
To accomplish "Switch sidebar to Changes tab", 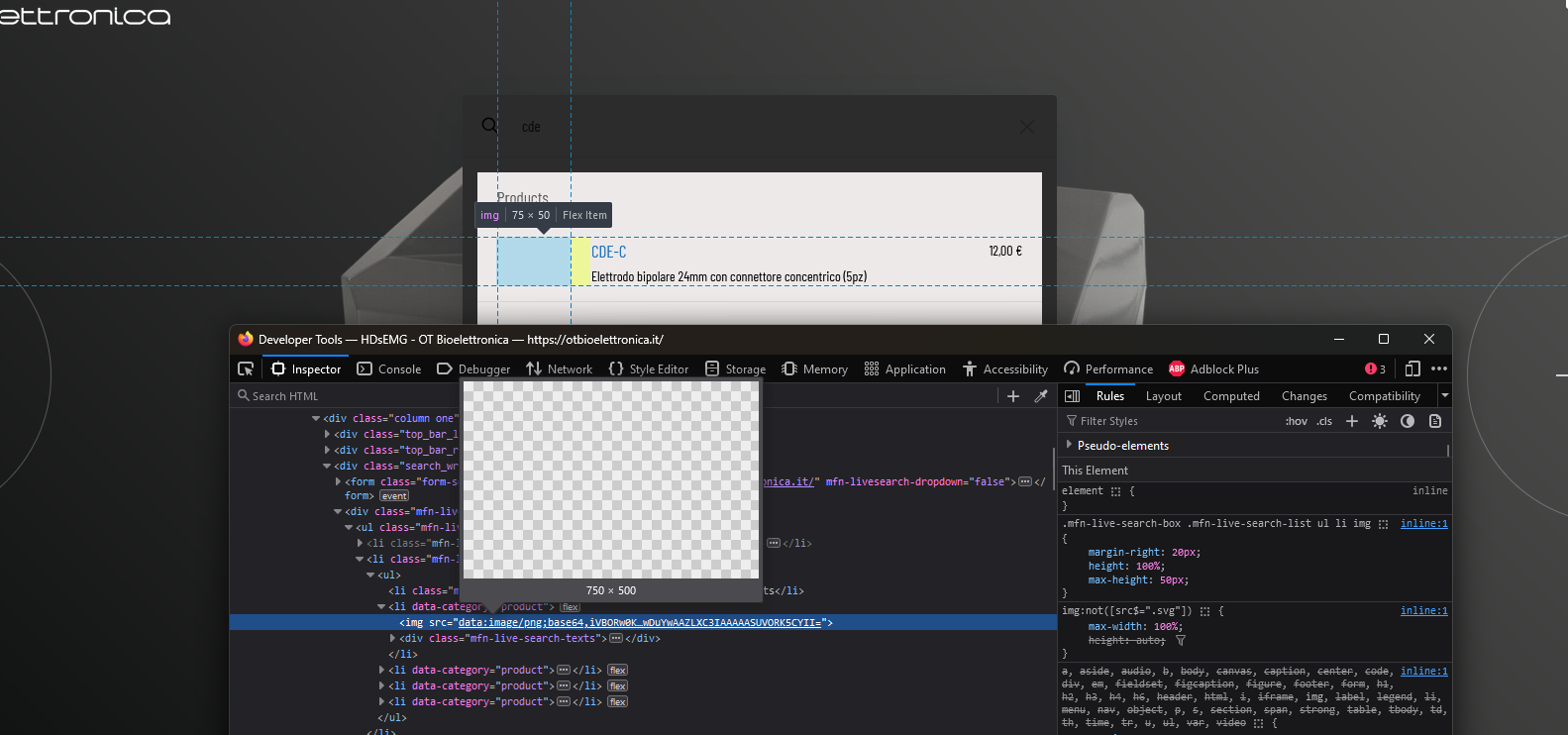I will tap(1305, 396).
